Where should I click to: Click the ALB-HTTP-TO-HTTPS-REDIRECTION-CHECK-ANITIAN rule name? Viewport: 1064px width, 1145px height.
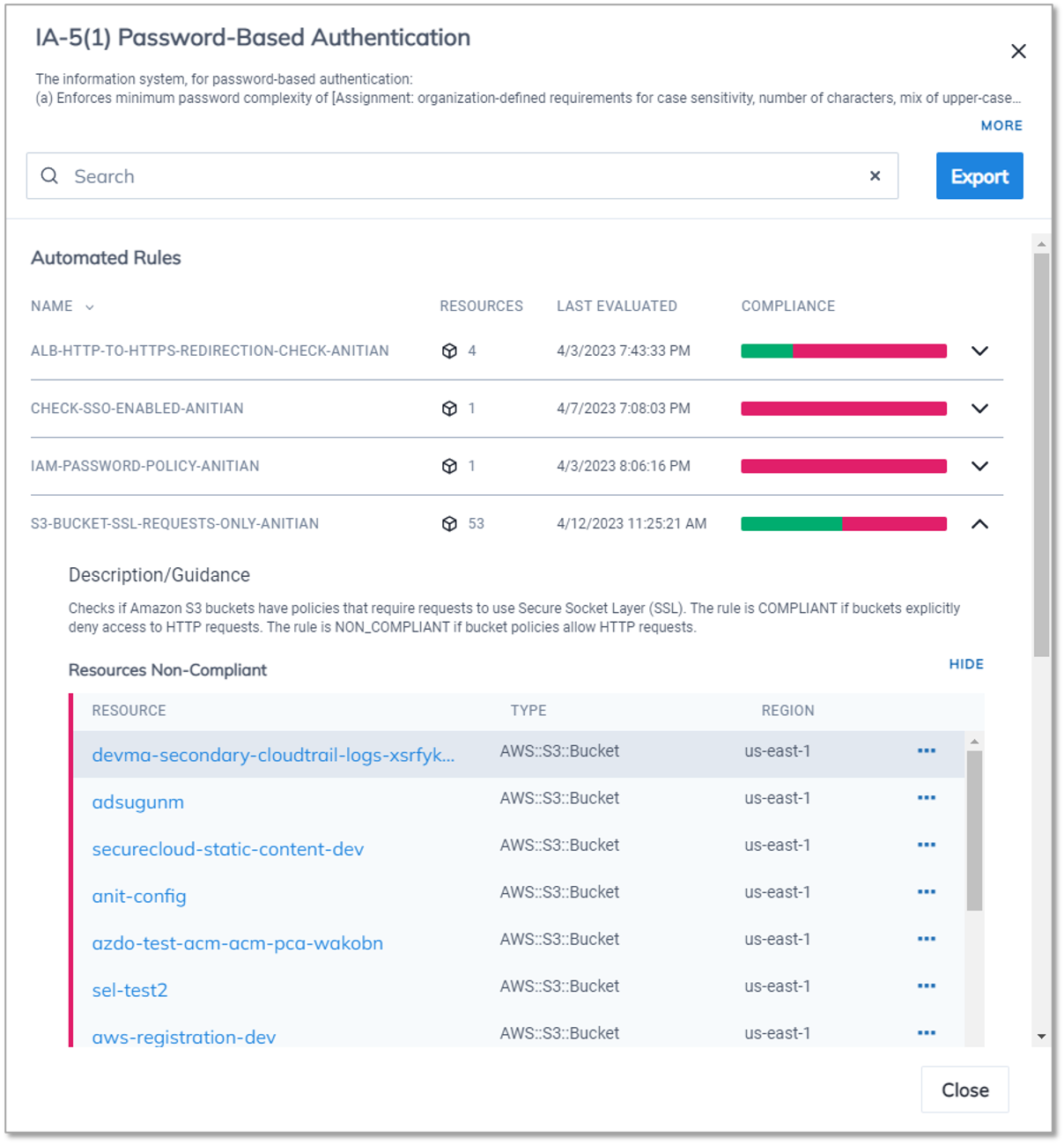(210, 351)
